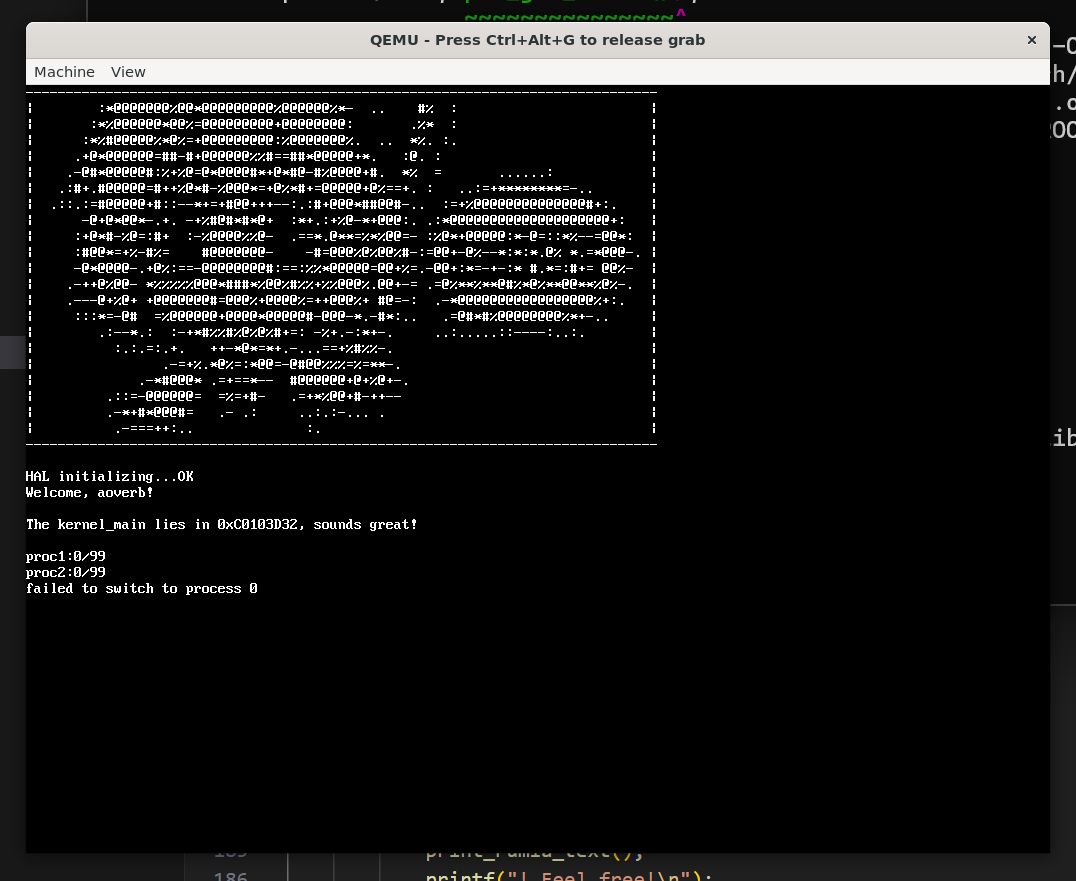The image size is (1076, 881).
Task: Click the highlighted item in the left sidebar
Action: coord(12,352)
